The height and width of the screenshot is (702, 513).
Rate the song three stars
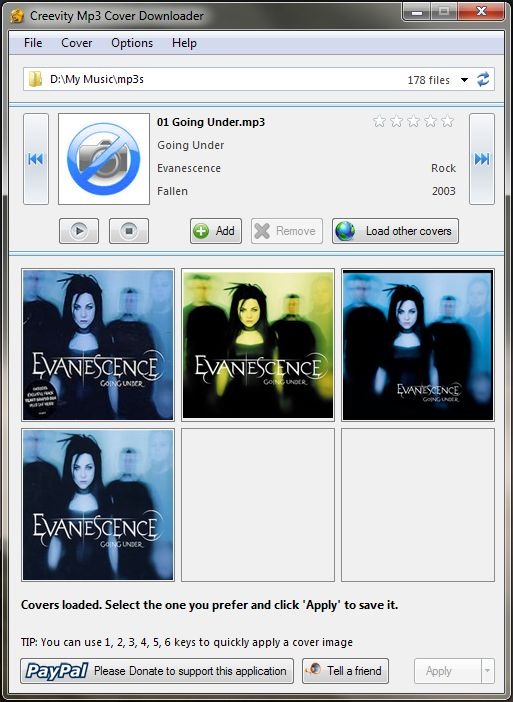[413, 121]
